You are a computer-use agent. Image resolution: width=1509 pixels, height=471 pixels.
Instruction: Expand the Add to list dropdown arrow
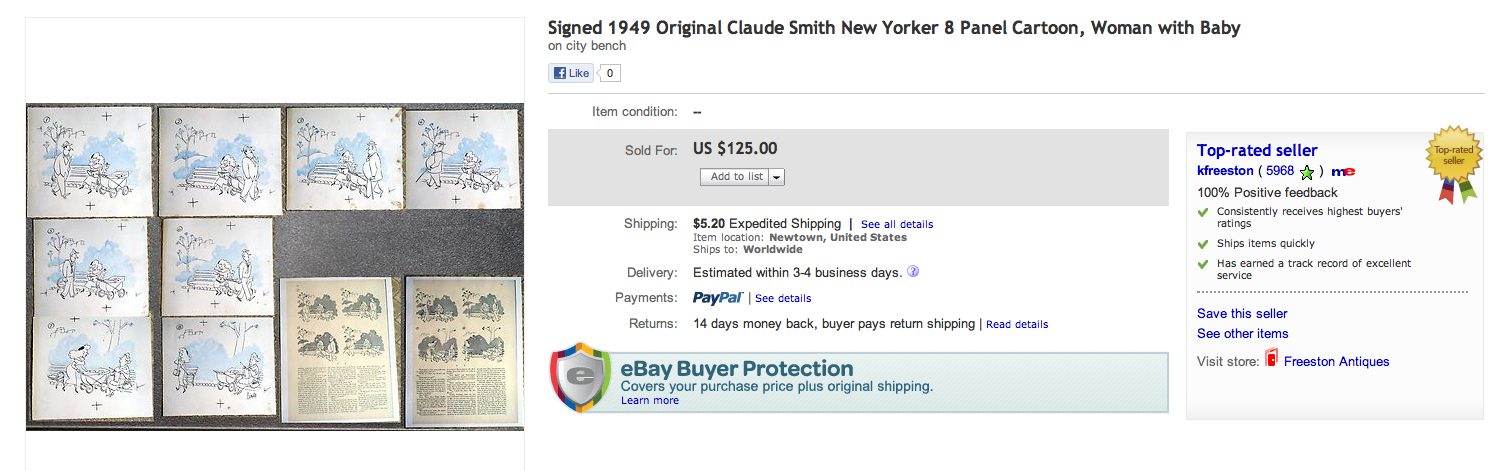coord(777,177)
